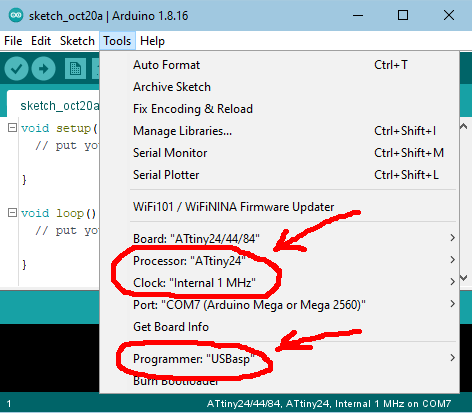Viewport: 472px width, 413px height.
Task: Click the Arduino logo in title bar
Action: pos(16,15)
